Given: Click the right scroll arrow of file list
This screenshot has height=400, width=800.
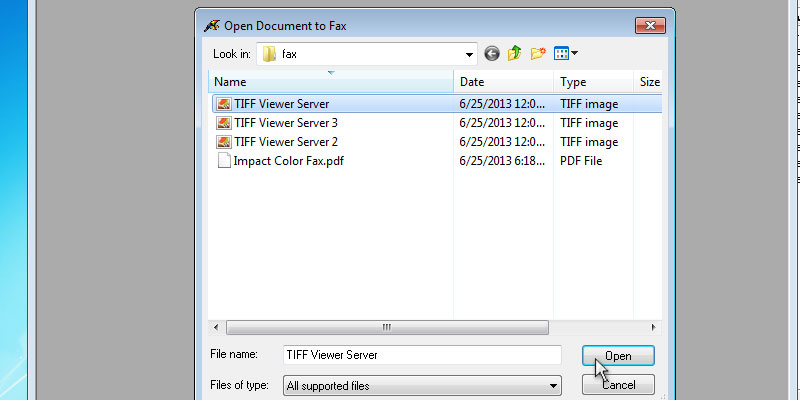Looking at the screenshot, I should [654, 327].
